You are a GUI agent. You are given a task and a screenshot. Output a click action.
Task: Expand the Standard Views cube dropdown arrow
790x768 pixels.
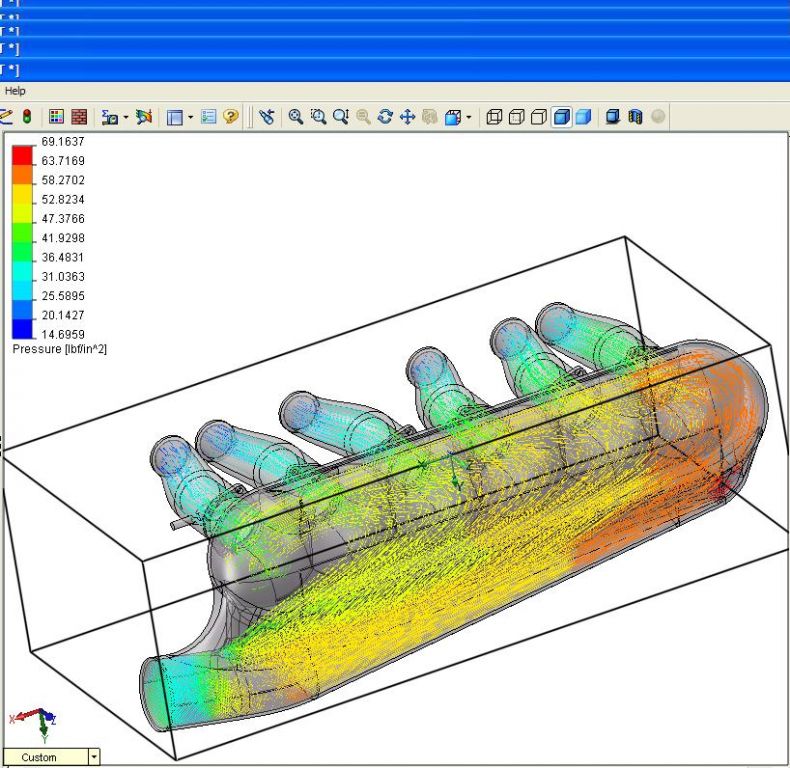[469, 118]
